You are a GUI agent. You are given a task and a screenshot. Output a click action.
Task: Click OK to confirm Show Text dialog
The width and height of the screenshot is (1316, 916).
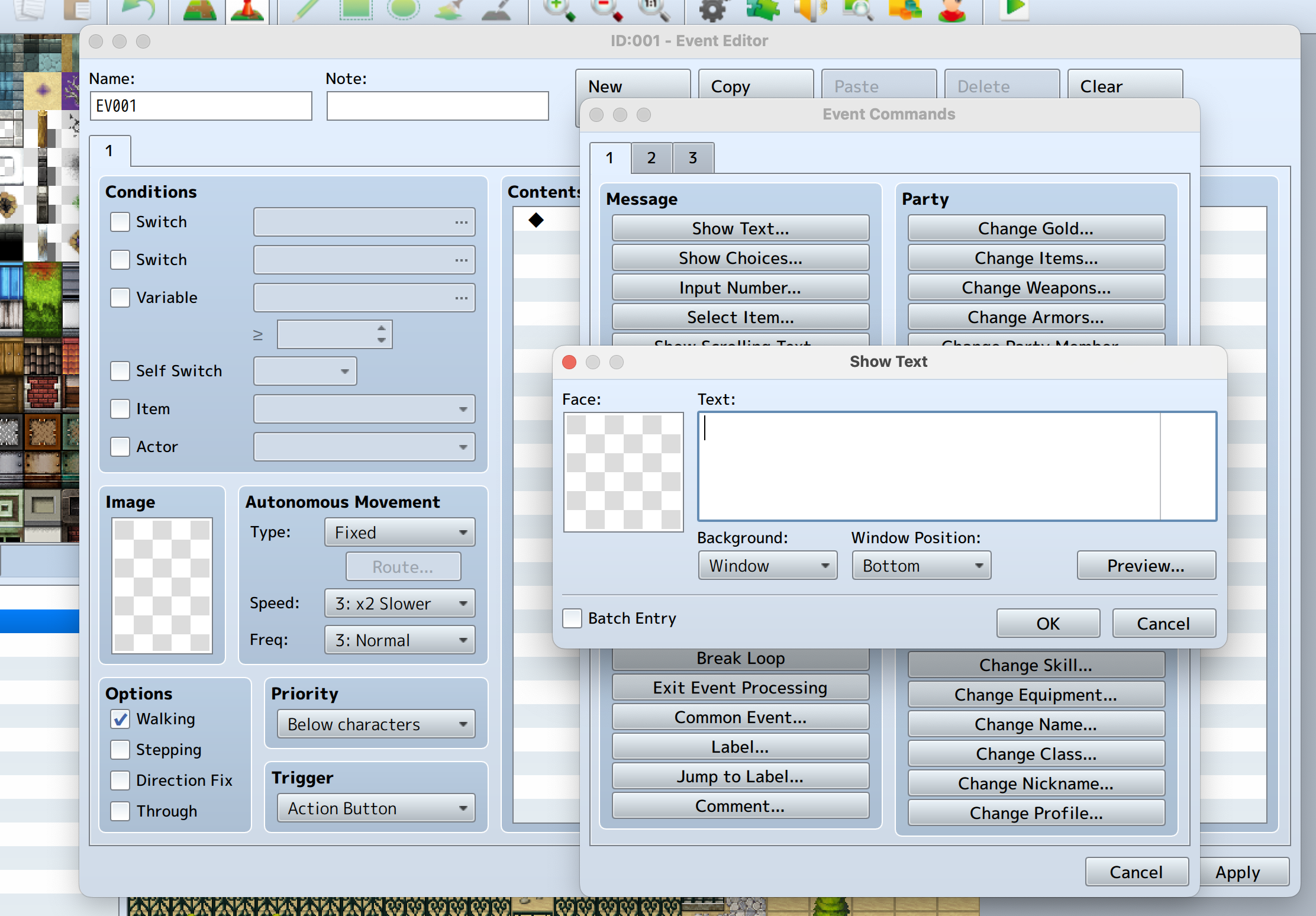click(1046, 623)
